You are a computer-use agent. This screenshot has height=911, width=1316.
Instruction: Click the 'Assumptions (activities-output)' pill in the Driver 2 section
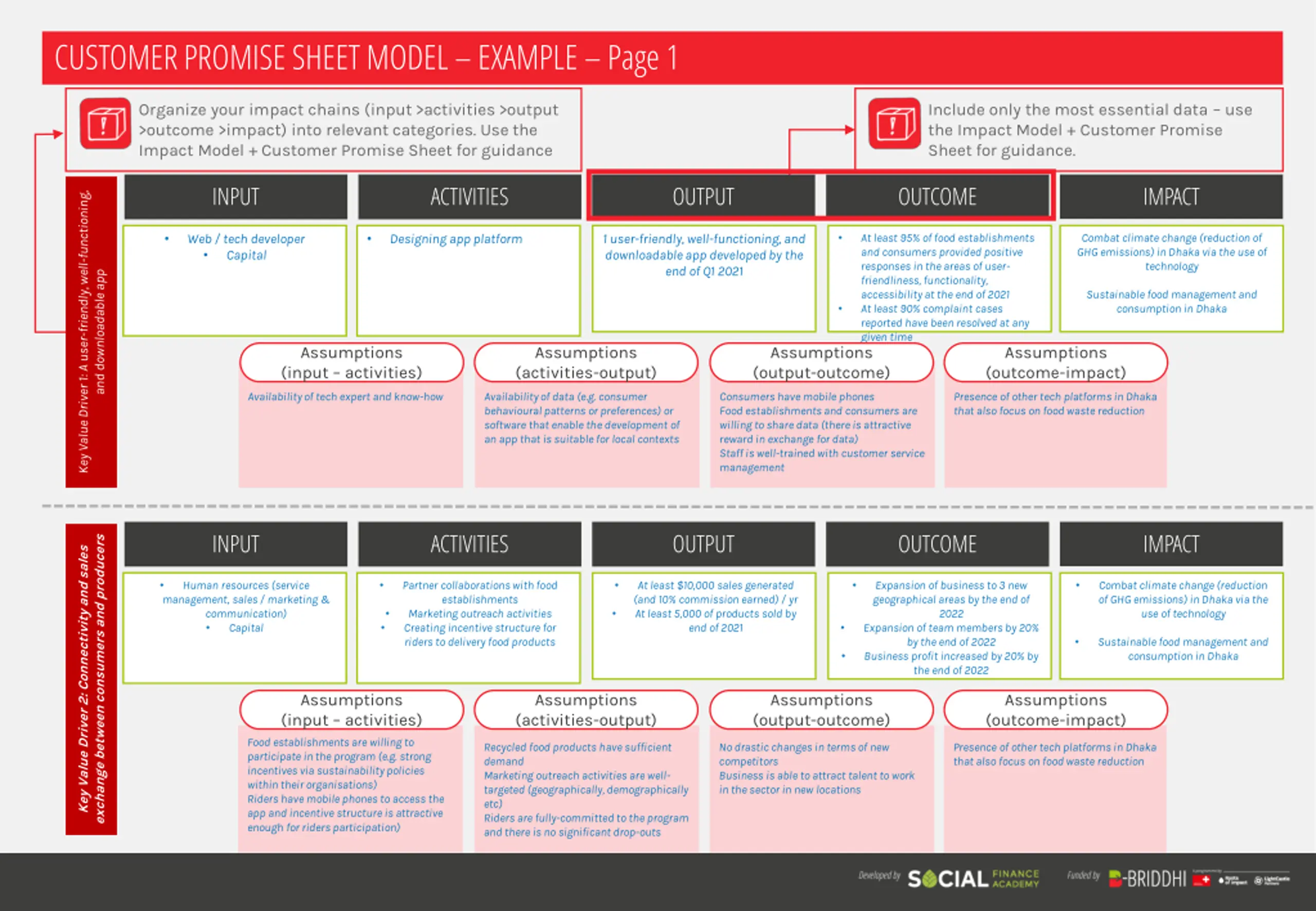(586, 709)
